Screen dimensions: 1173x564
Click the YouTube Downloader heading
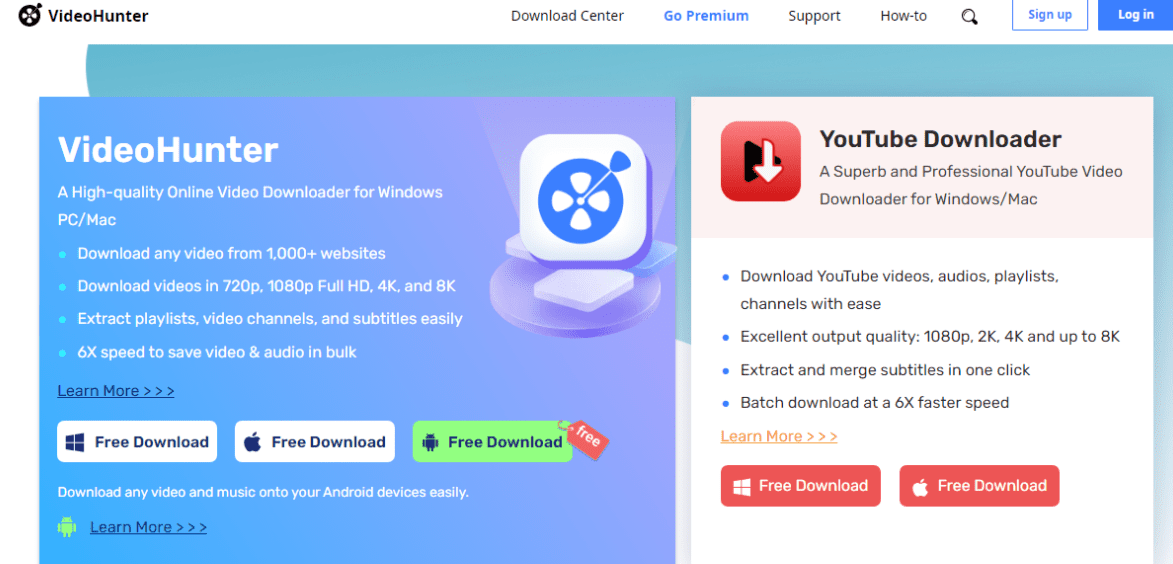(940, 139)
